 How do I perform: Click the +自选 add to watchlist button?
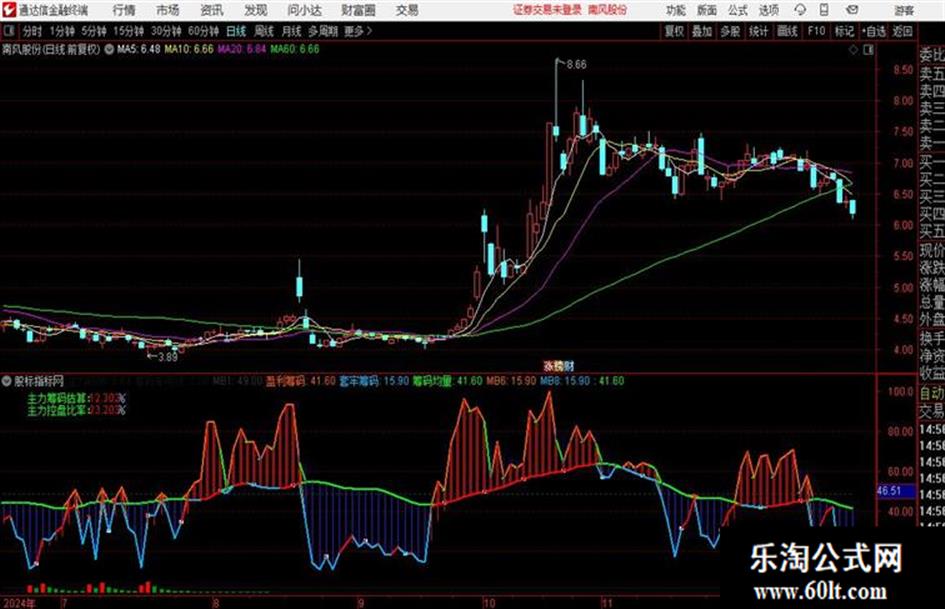click(874, 31)
